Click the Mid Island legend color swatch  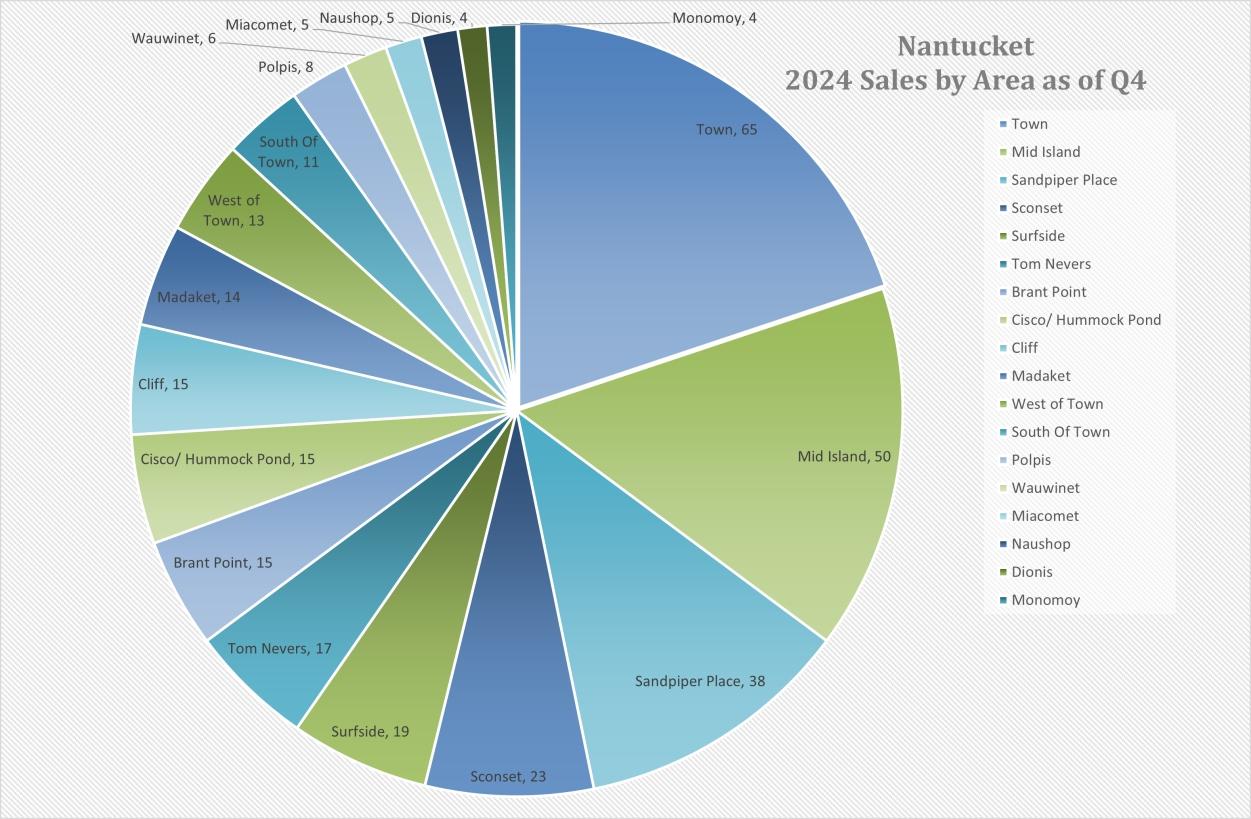[x=1002, y=152]
